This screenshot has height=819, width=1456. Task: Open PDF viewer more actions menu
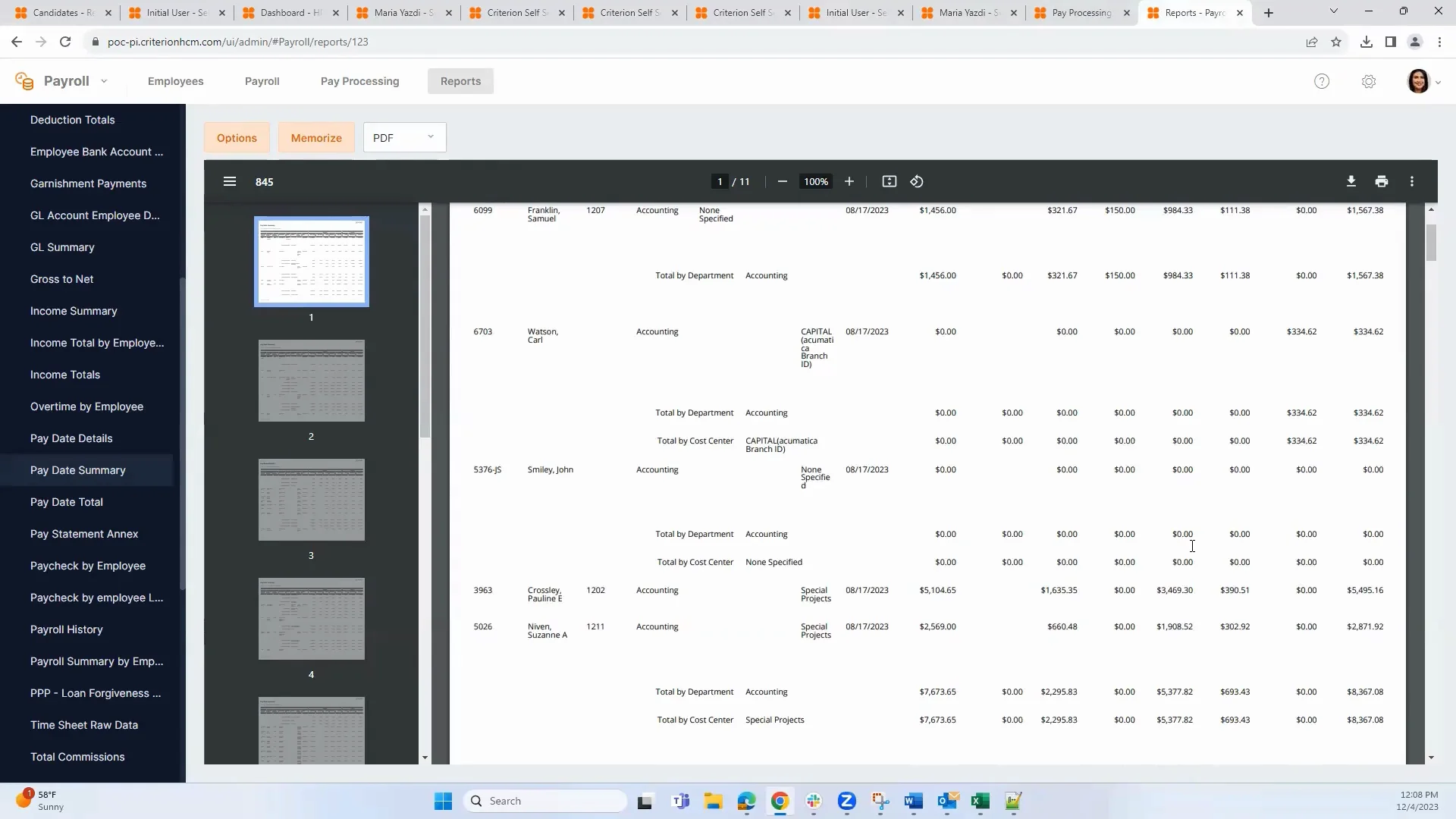pos(1412,181)
